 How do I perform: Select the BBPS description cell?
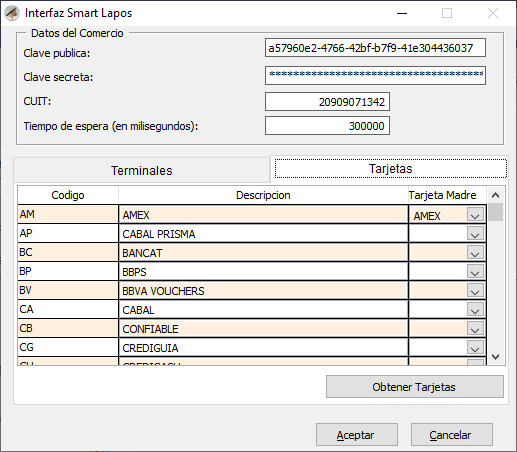263,272
